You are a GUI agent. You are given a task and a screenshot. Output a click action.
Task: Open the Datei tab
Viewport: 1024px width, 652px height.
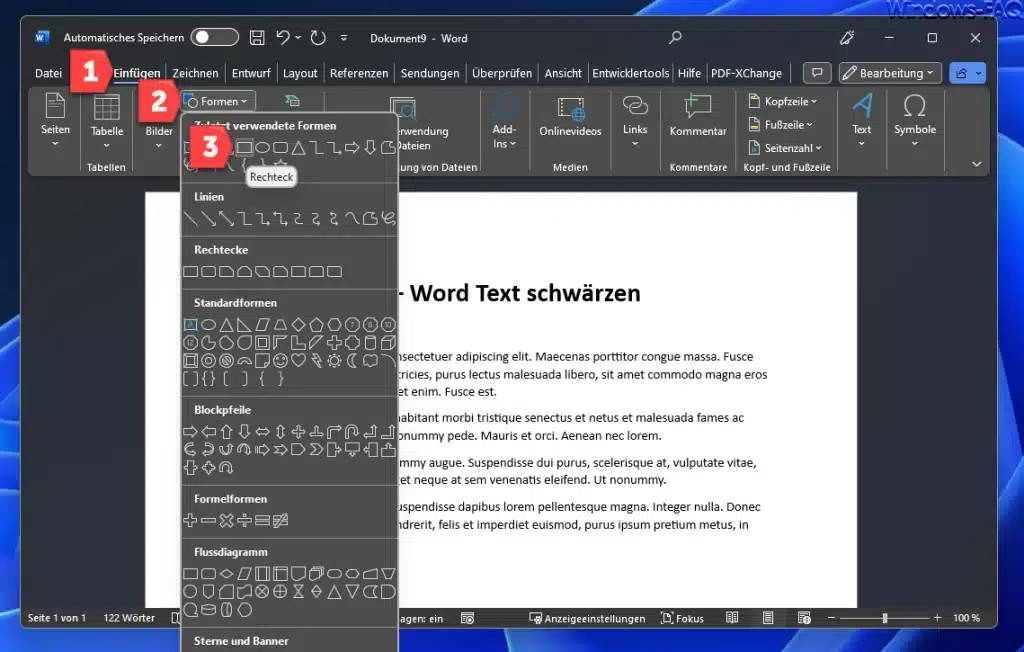[x=48, y=73]
